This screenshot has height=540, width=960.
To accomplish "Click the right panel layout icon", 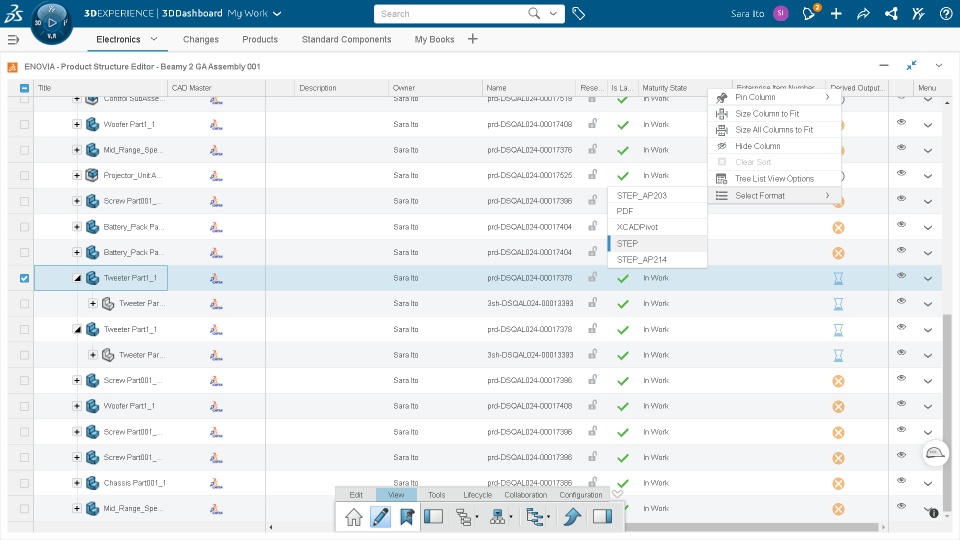I will pos(602,517).
